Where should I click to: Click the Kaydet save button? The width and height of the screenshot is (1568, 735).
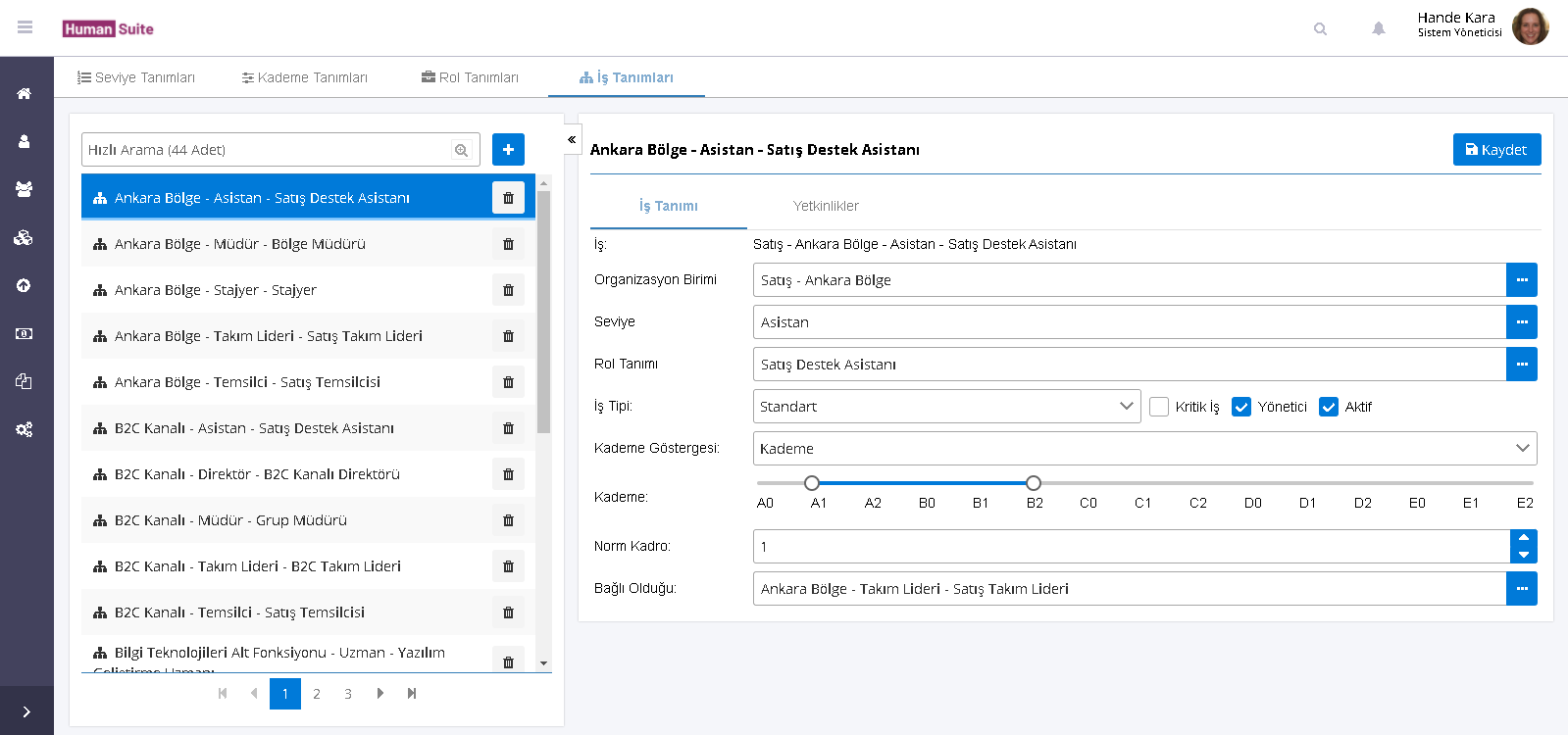click(x=1496, y=150)
